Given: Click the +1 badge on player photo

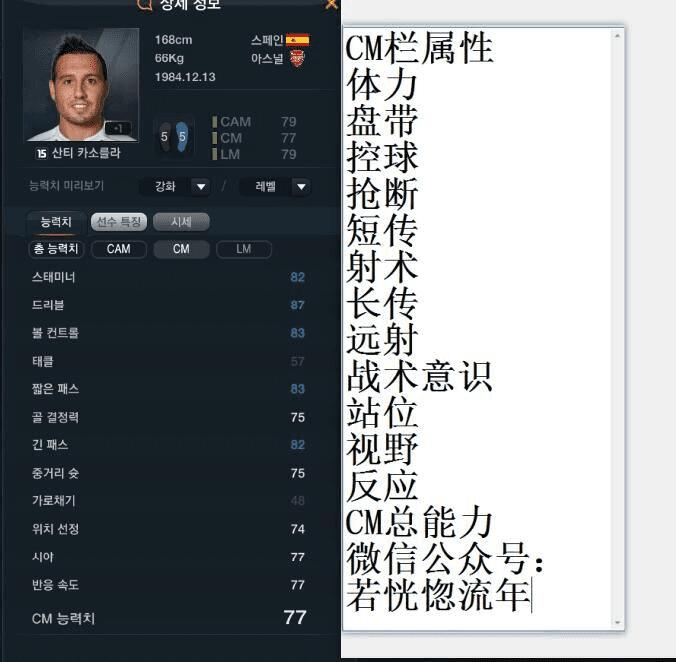Looking at the screenshot, I should click(118, 128).
